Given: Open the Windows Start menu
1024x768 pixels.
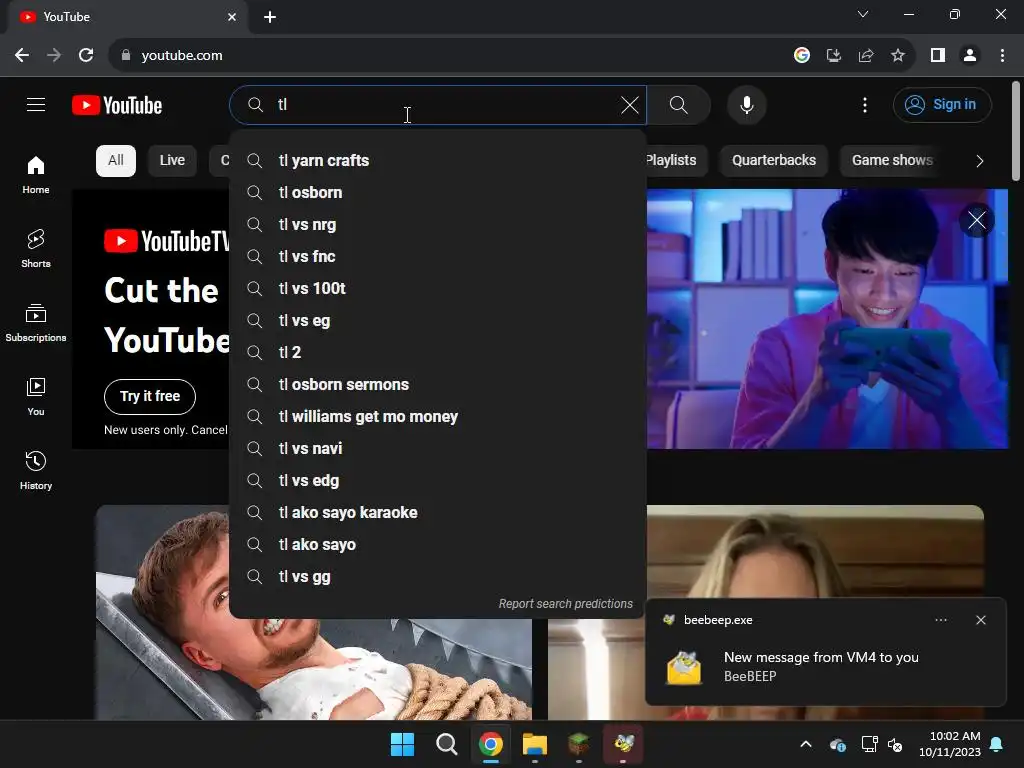Looking at the screenshot, I should 402,744.
